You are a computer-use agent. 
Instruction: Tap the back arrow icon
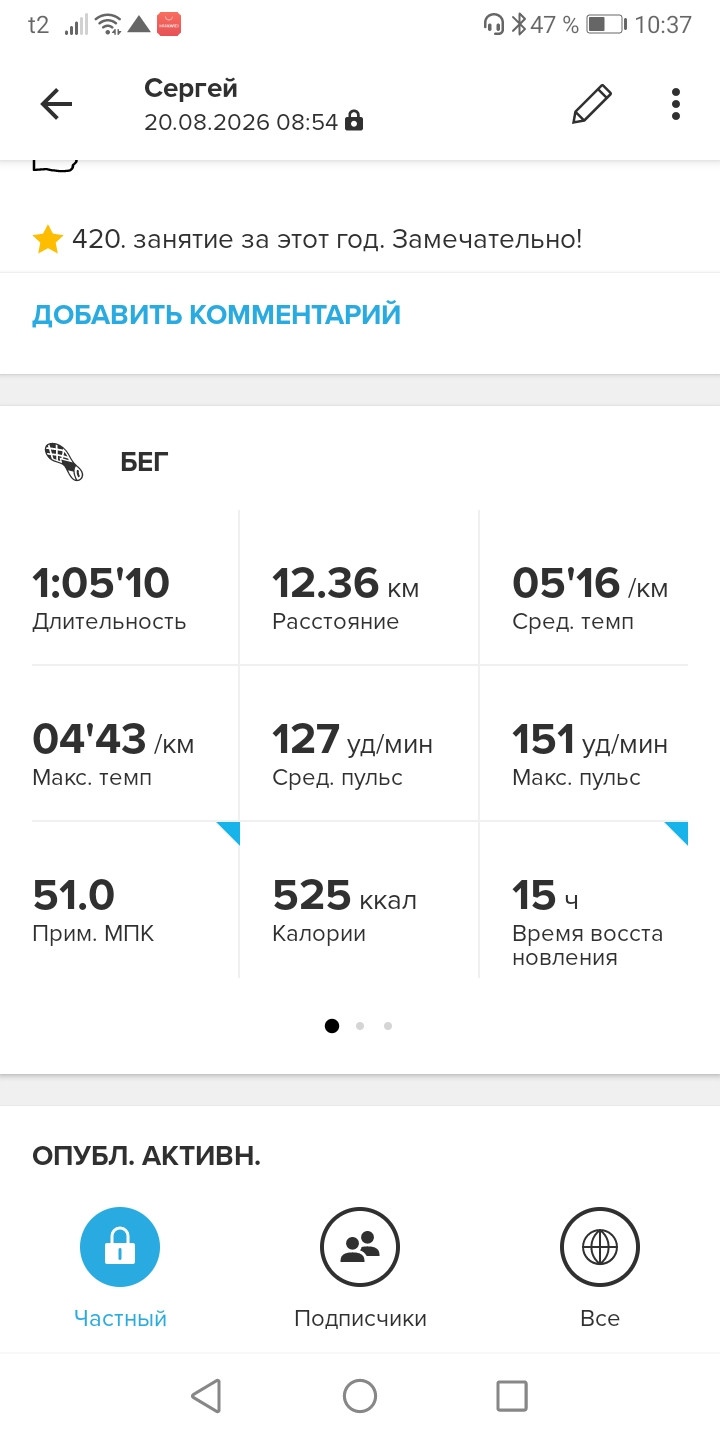56,104
